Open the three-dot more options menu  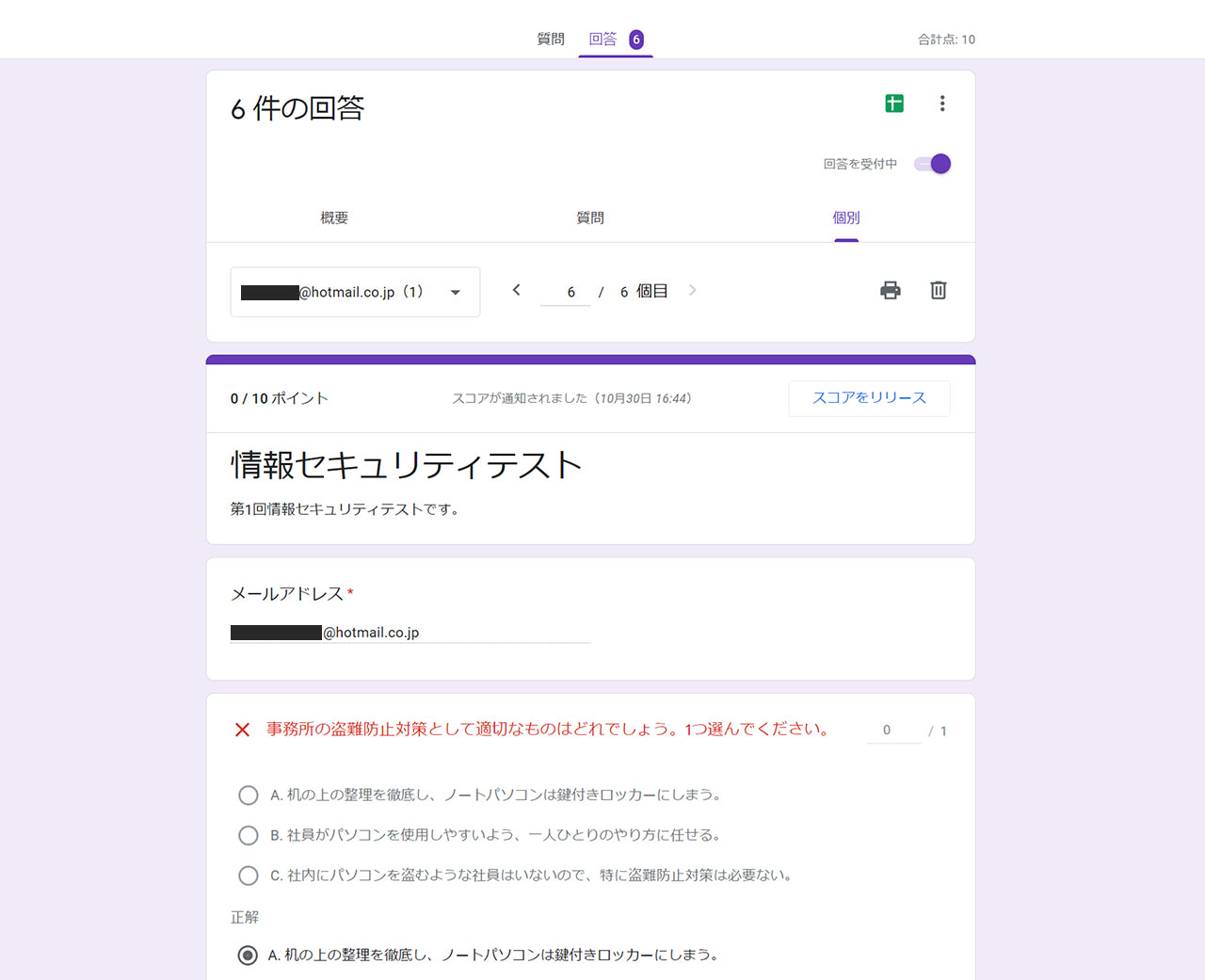coord(941,104)
